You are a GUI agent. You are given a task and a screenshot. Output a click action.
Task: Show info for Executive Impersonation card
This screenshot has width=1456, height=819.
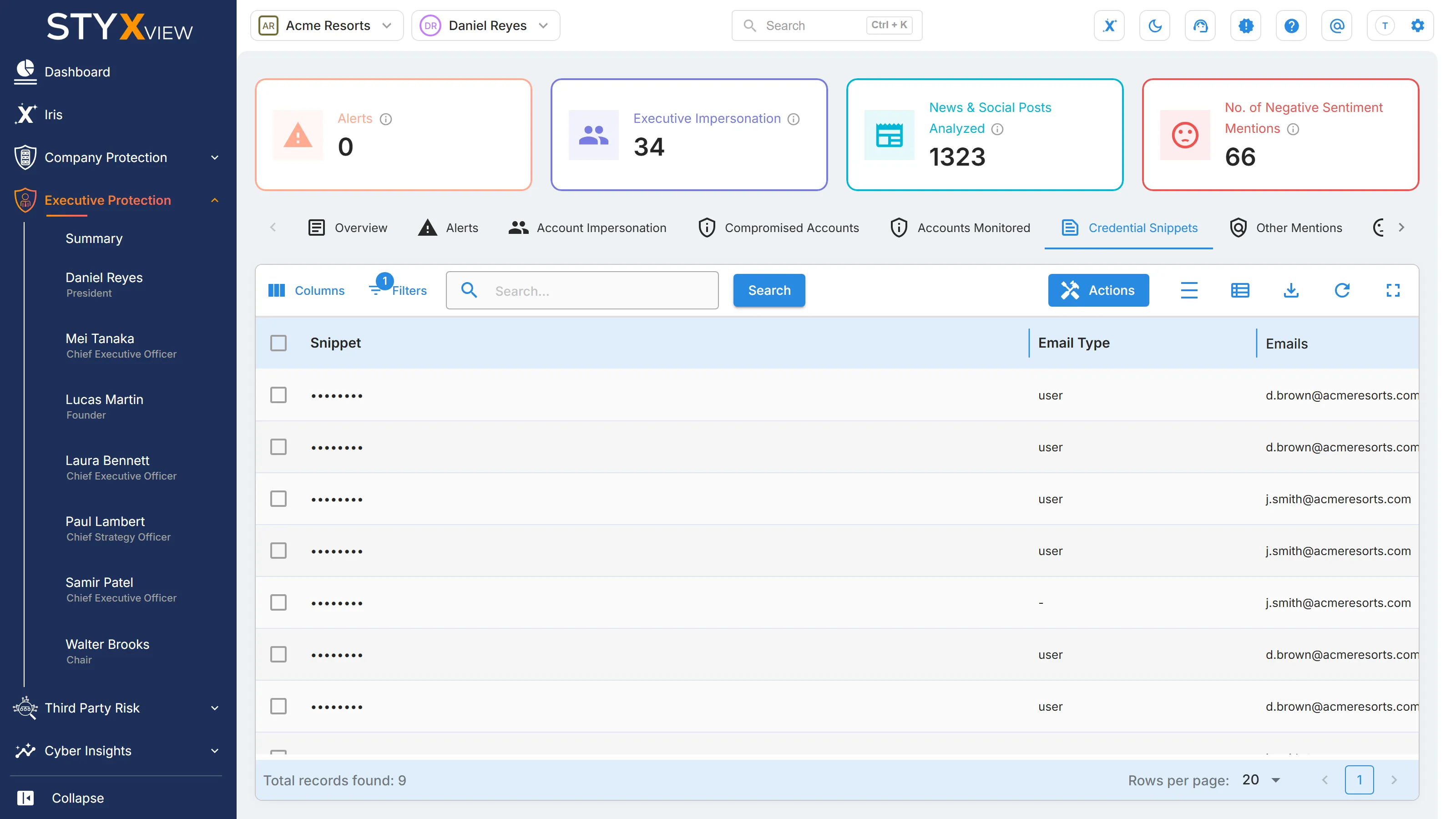[x=794, y=119]
